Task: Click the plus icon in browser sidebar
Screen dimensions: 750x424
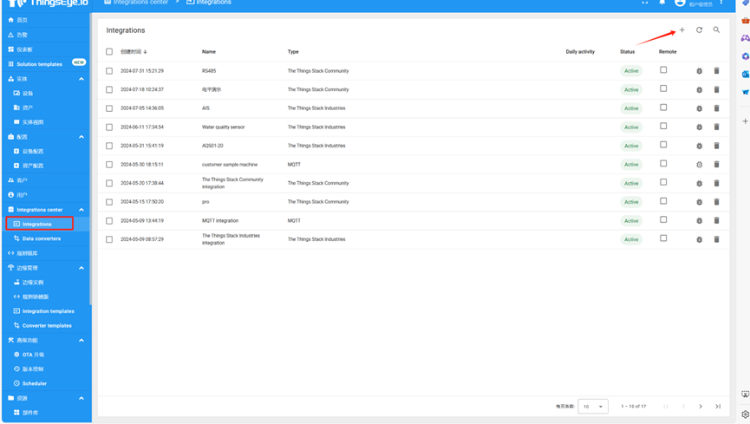Action: pos(745,121)
